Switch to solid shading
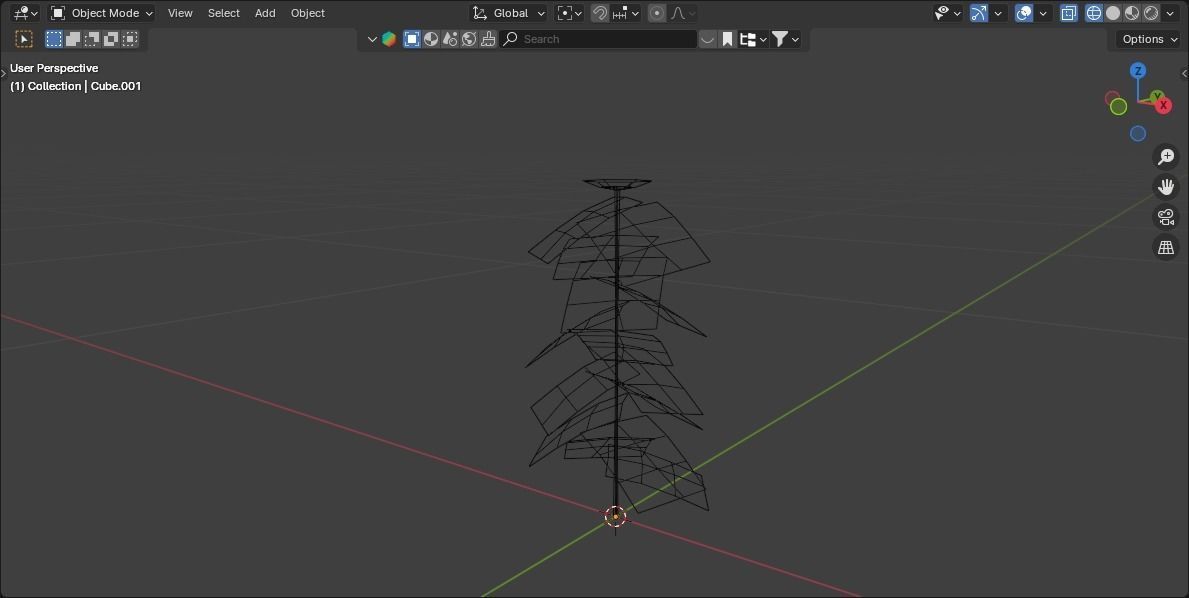Image resolution: width=1189 pixels, height=598 pixels. point(1112,13)
